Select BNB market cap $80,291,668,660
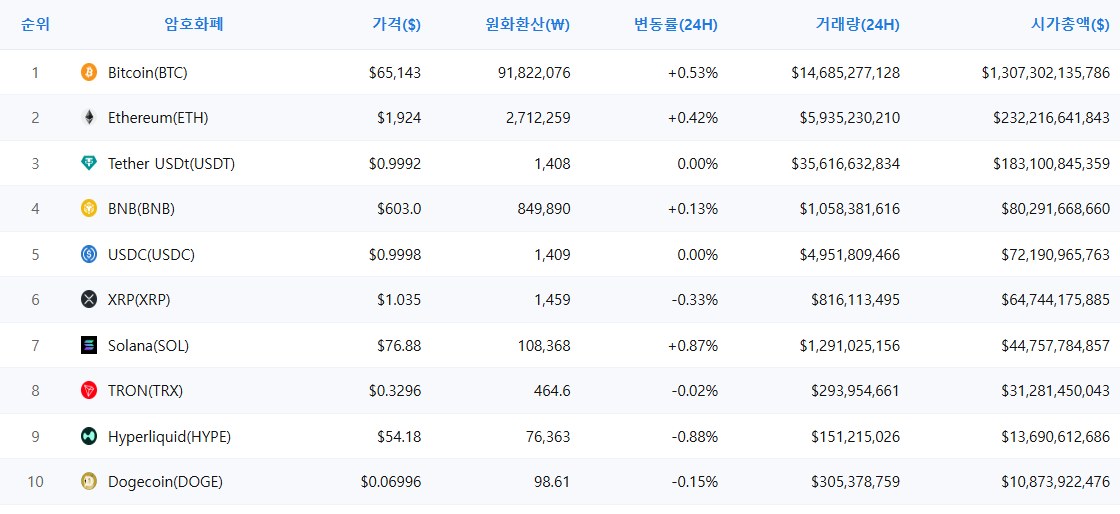This screenshot has height=514, width=1120. (1056, 208)
